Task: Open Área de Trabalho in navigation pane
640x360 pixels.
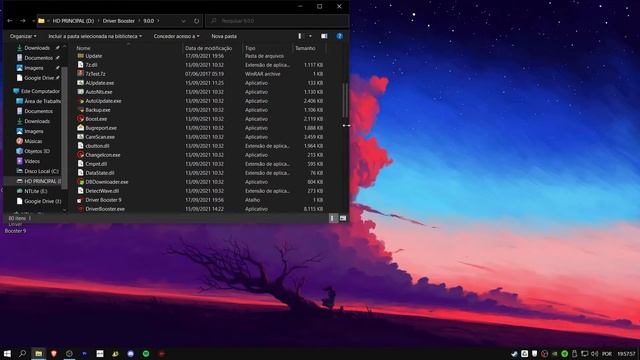Action: 38,101
